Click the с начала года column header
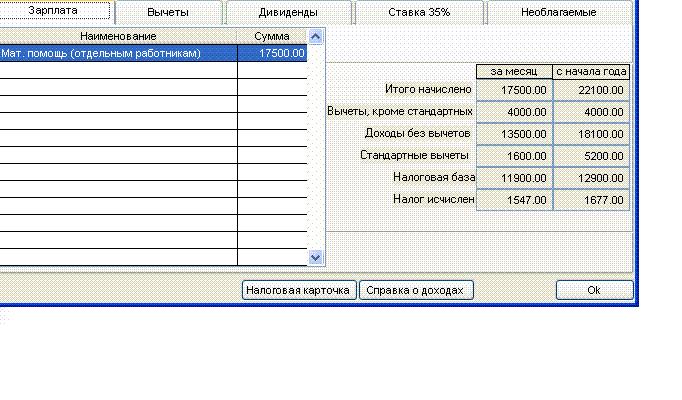 [x=591, y=71]
